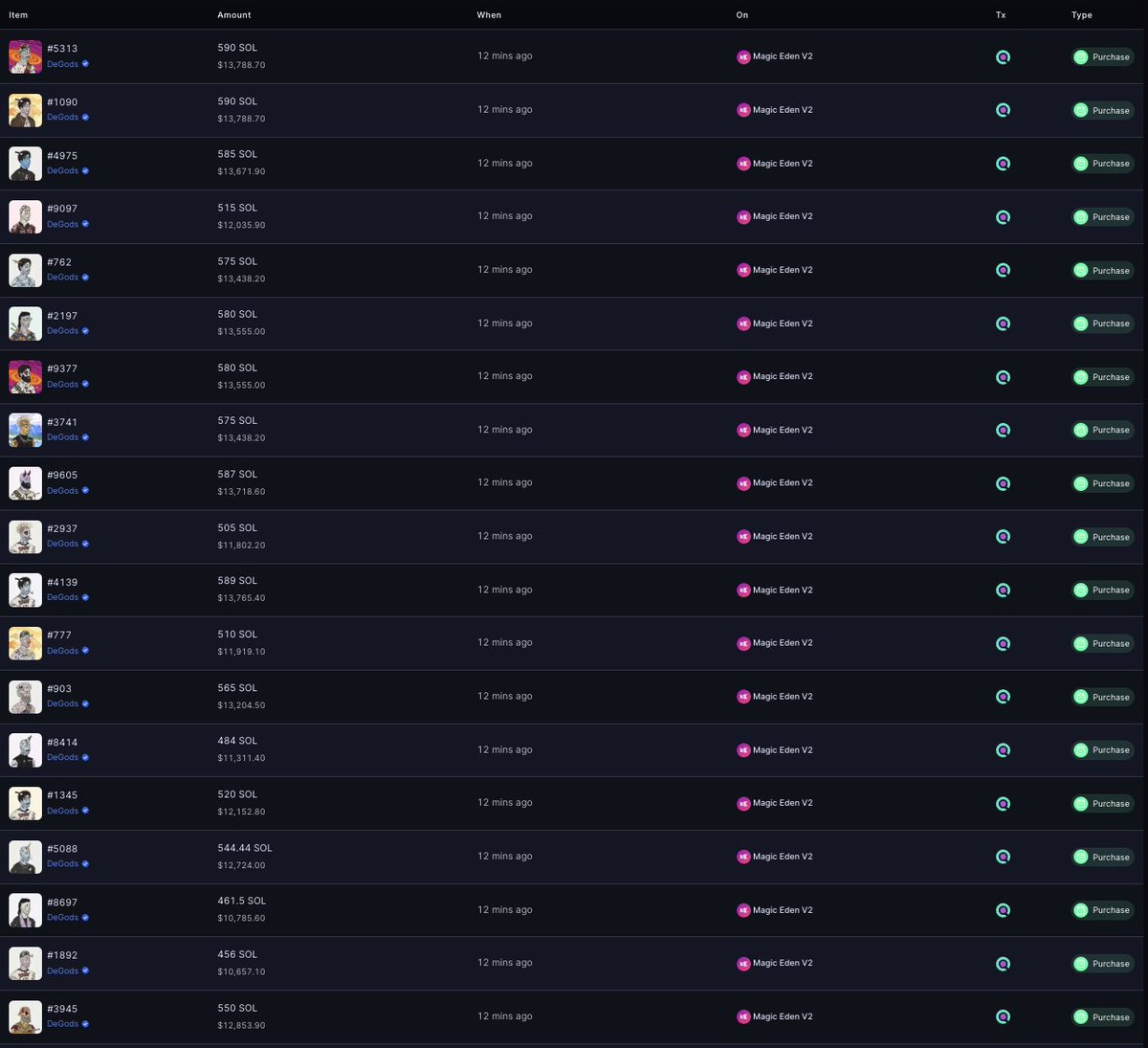Click the Purchase badge in #3741 row

(x=1102, y=430)
